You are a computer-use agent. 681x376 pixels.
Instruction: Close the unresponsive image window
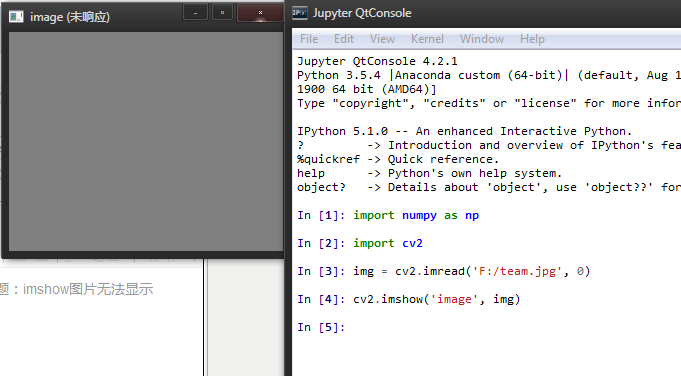260,13
